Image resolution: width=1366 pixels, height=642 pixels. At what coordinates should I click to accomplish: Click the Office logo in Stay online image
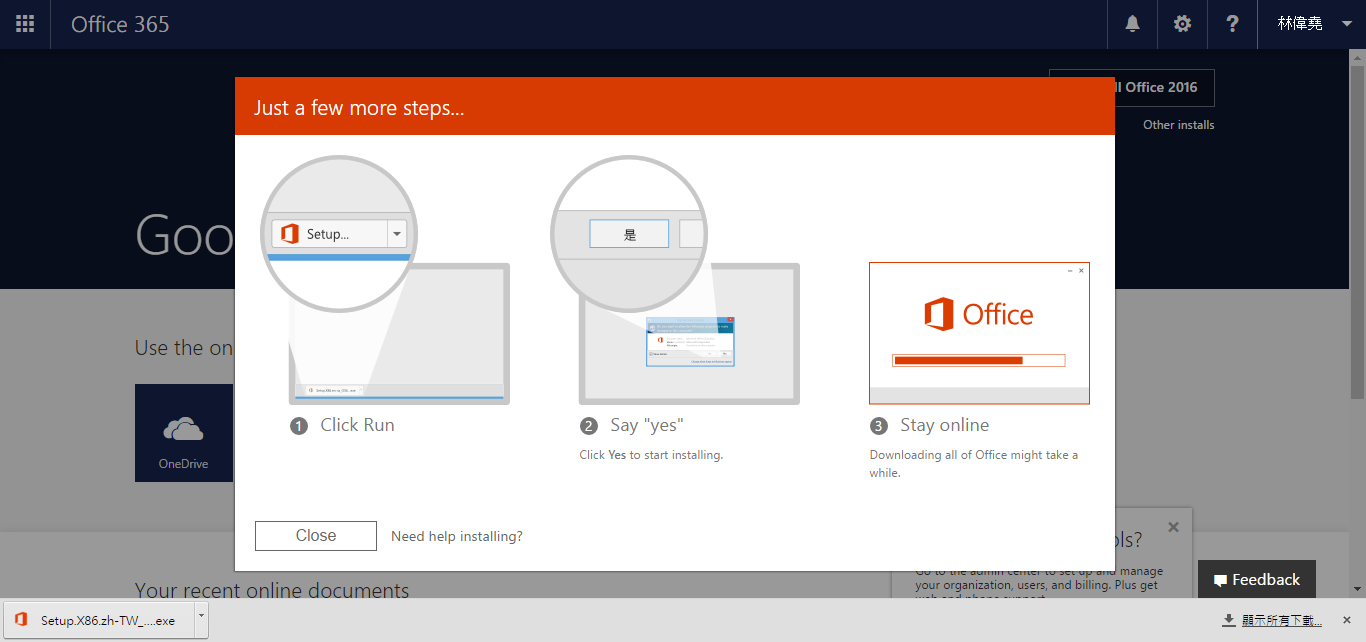point(979,315)
